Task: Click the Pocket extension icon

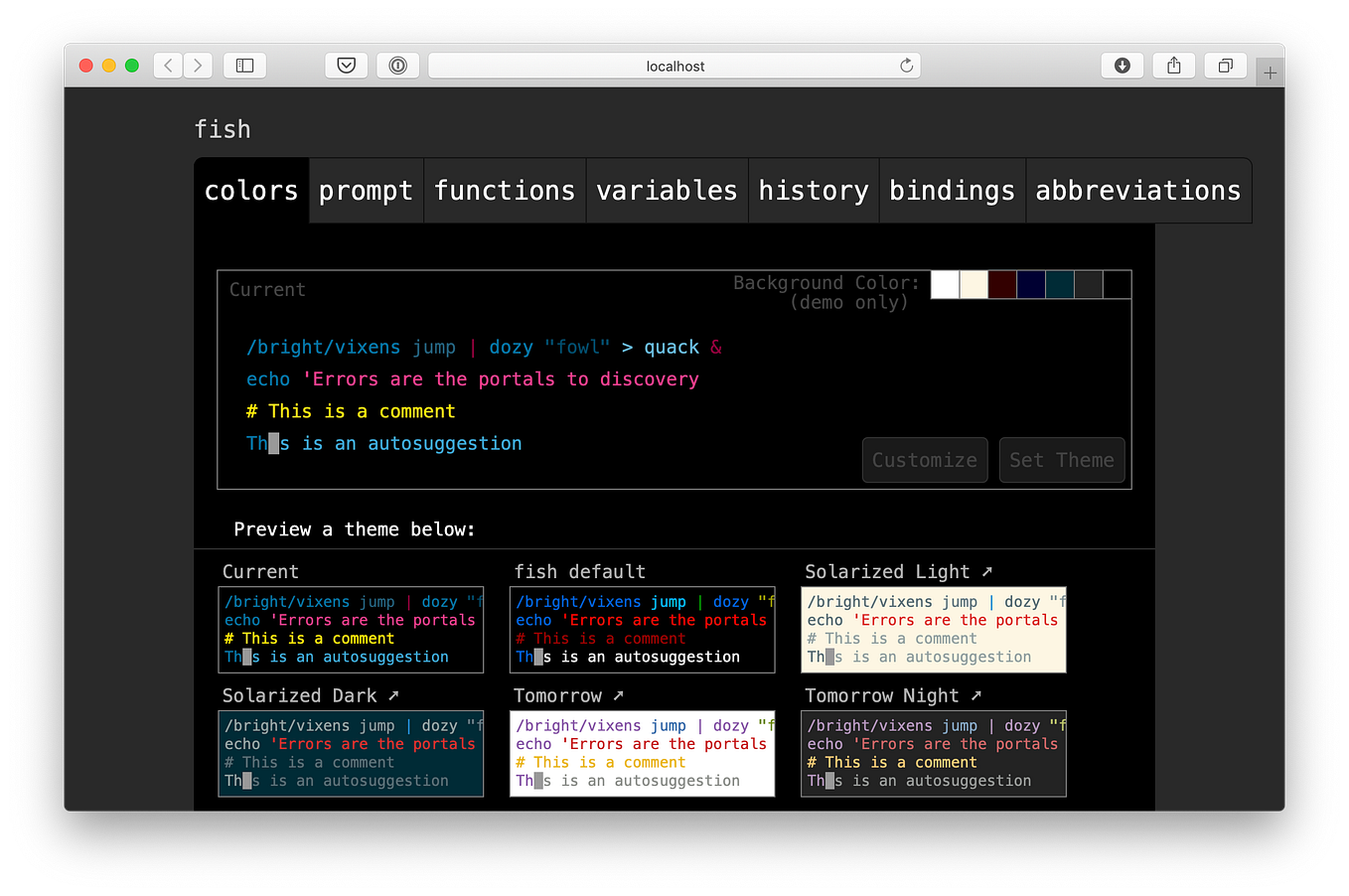Action: click(346, 66)
